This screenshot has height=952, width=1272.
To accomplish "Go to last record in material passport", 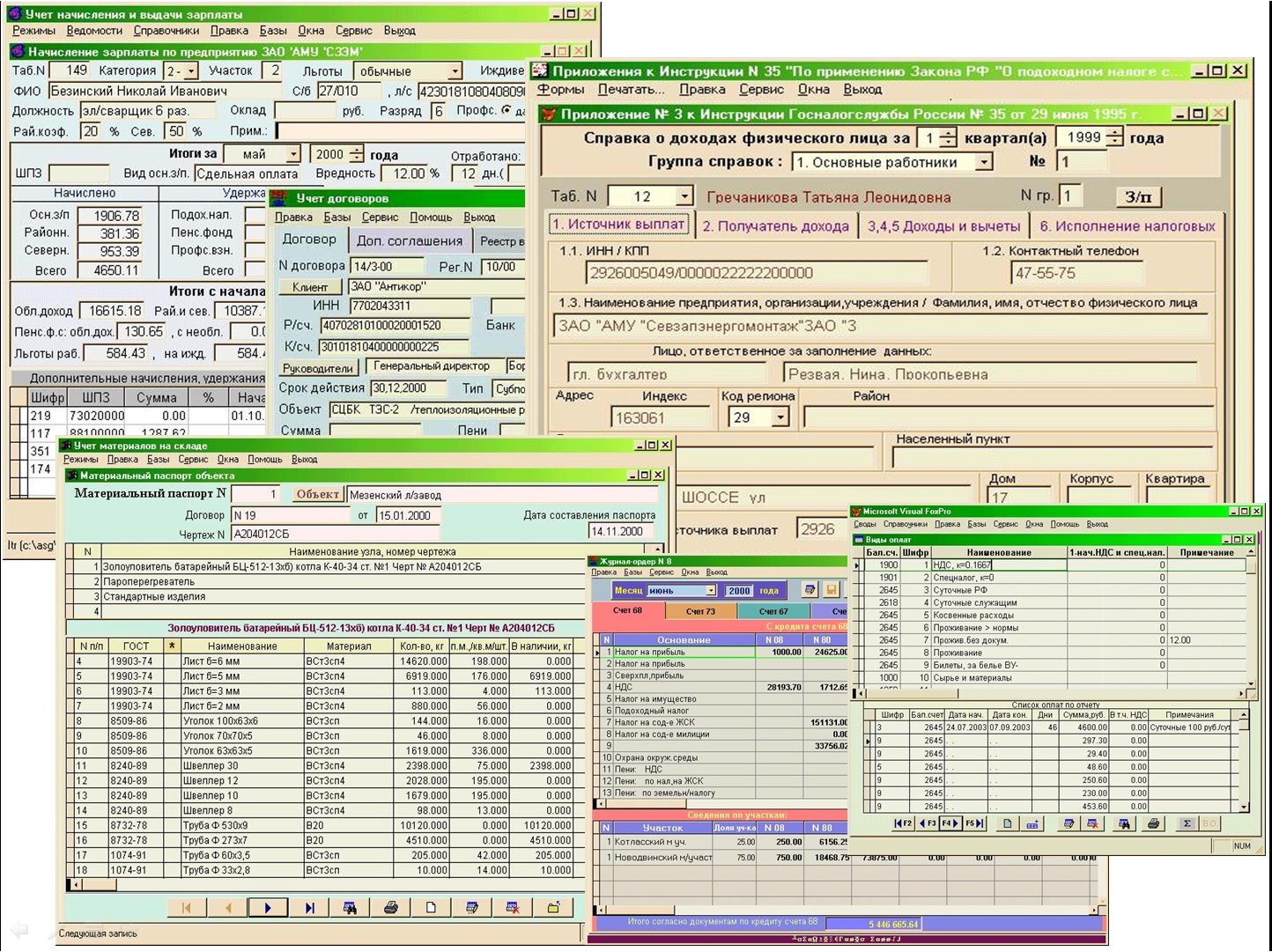I will [x=309, y=907].
